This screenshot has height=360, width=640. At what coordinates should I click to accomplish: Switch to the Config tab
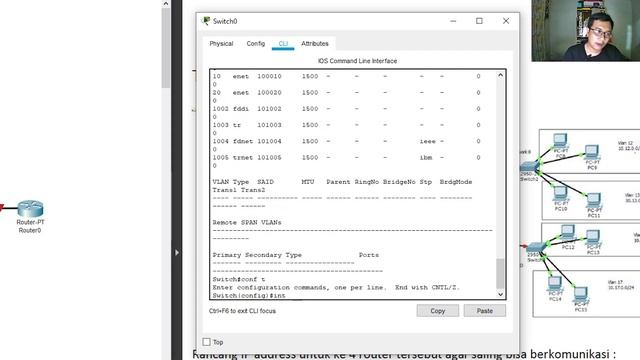pos(256,44)
